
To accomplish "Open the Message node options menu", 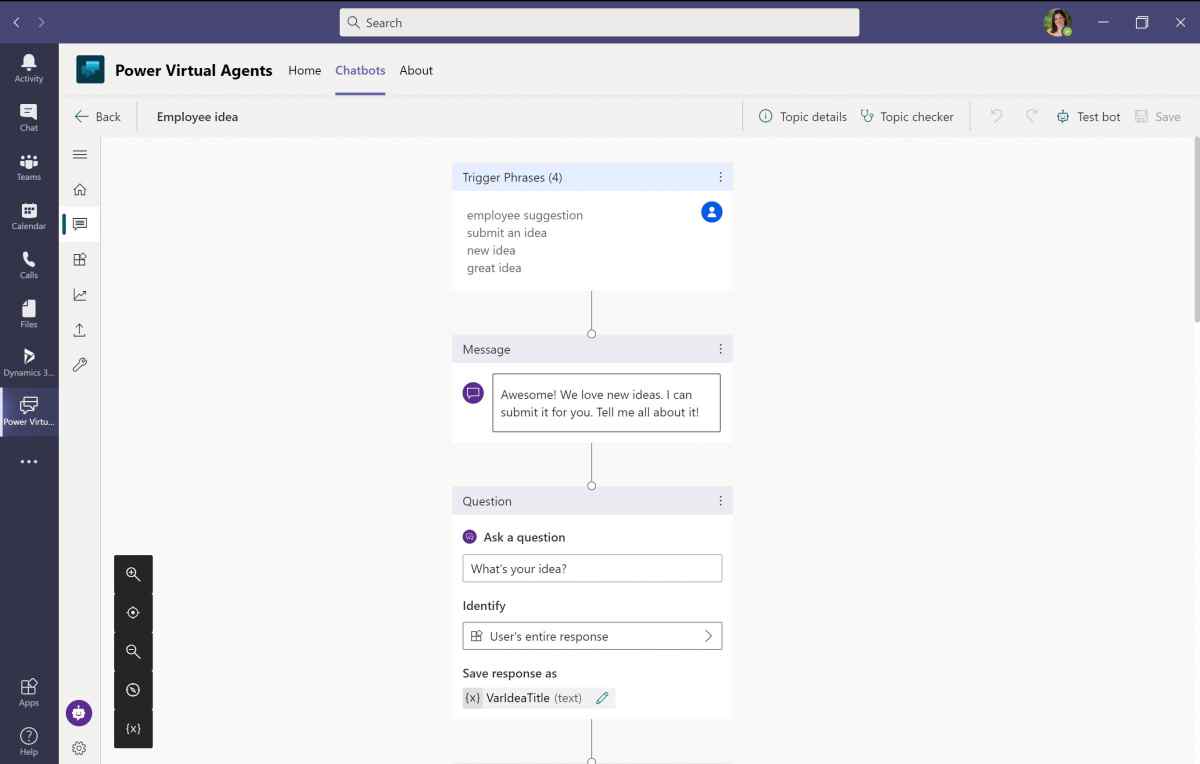I will (x=720, y=348).
